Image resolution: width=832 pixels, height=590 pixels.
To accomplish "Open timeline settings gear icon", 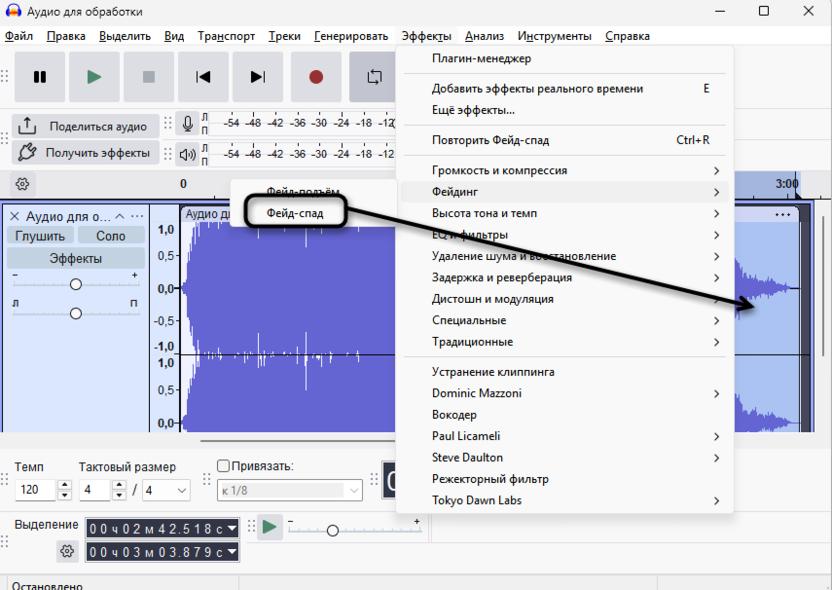I will 23,184.
